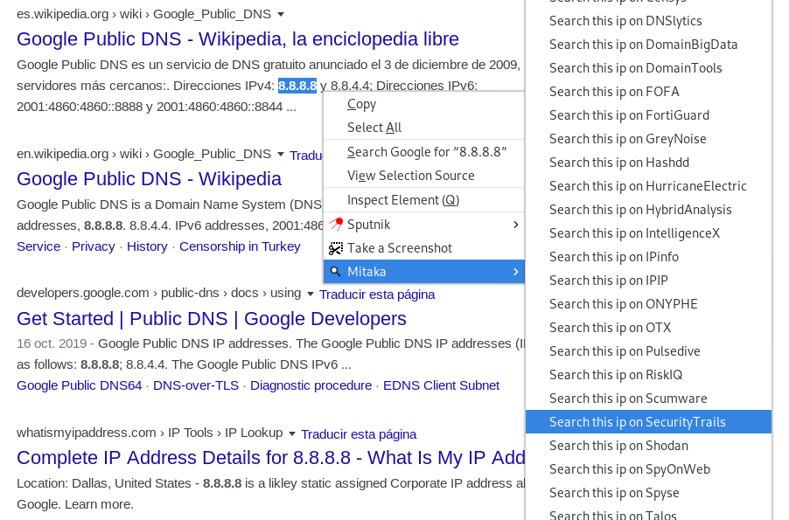Search this ip on Shodan
The image size is (789, 520).
point(649,445)
